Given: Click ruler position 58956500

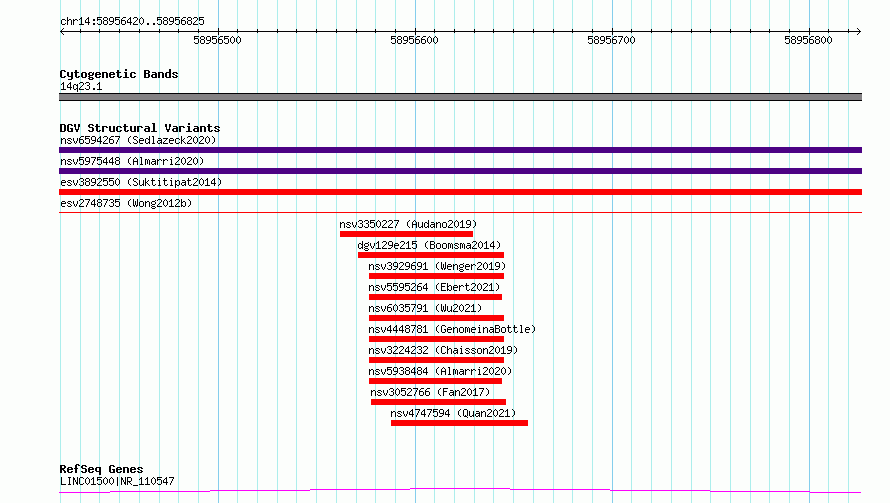Looking at the screenshot, I should point(217,40).
